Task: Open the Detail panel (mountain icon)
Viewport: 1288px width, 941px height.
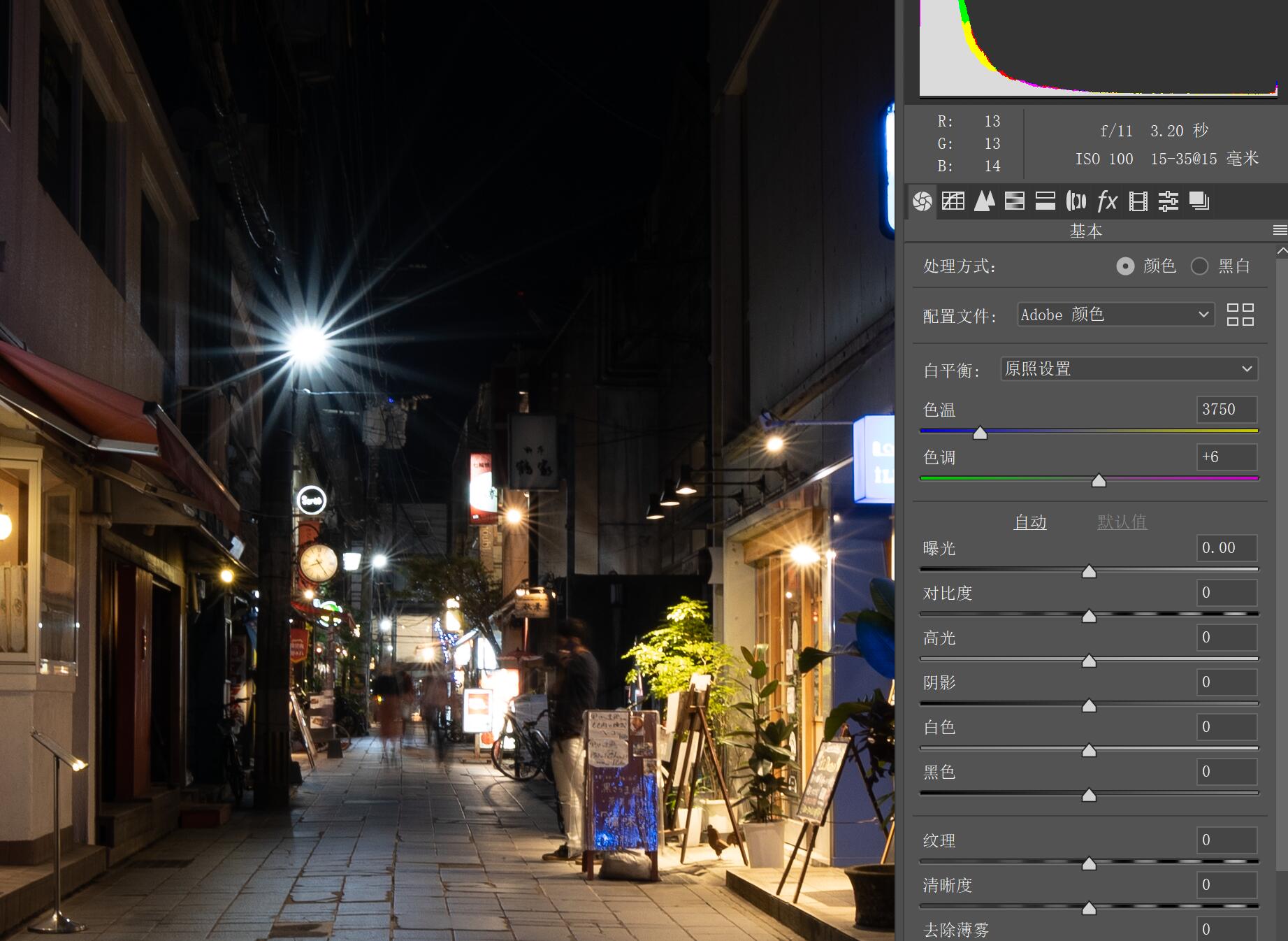Action: (x=984, y=201)
